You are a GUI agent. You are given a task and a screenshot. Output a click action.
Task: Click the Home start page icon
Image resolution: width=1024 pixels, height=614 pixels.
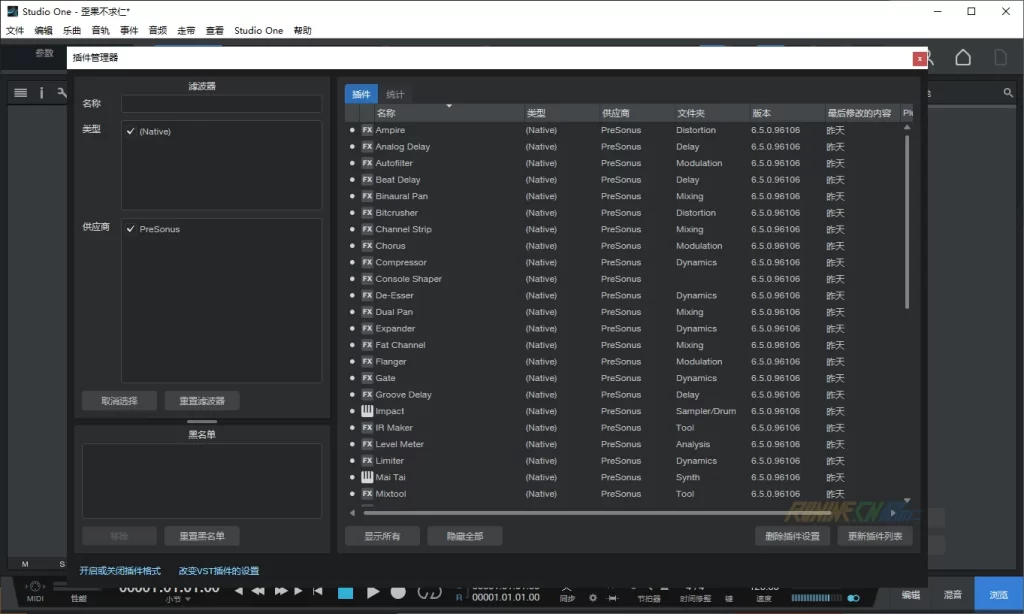(962, 58)
